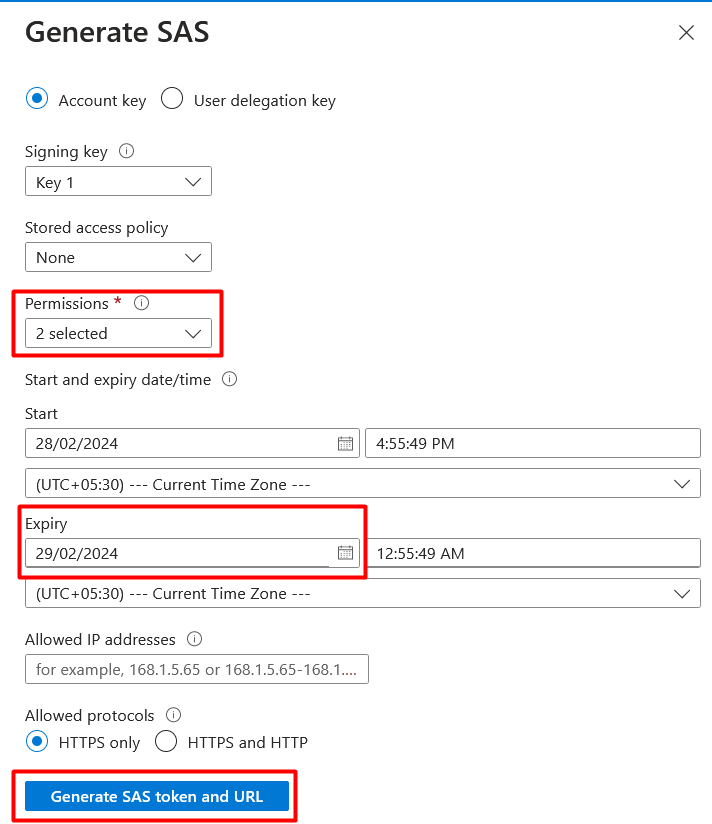712x824 pixels.
Task: Click the Stored access policy label
Action: 97,228
